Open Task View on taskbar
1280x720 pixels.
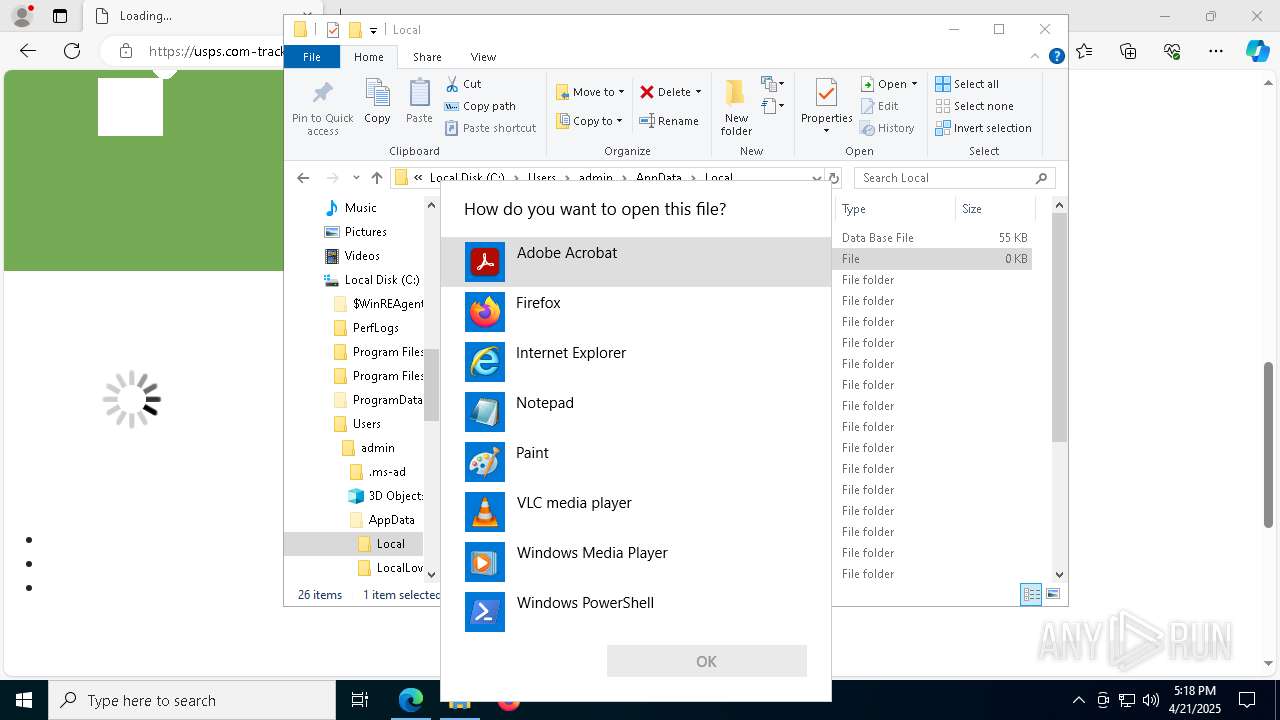(360, 700)
